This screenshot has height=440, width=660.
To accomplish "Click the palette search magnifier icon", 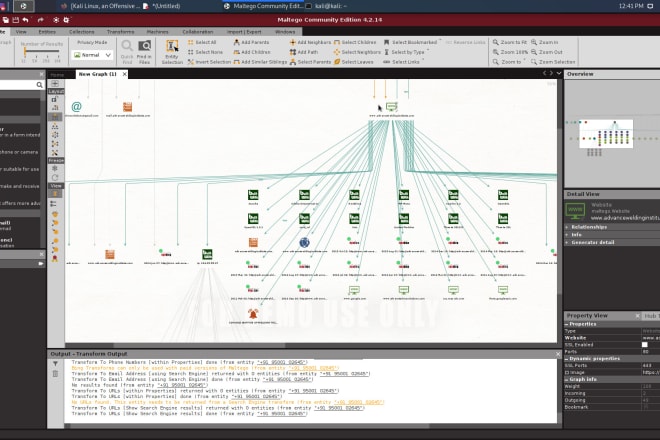I will tap(39, 85).
